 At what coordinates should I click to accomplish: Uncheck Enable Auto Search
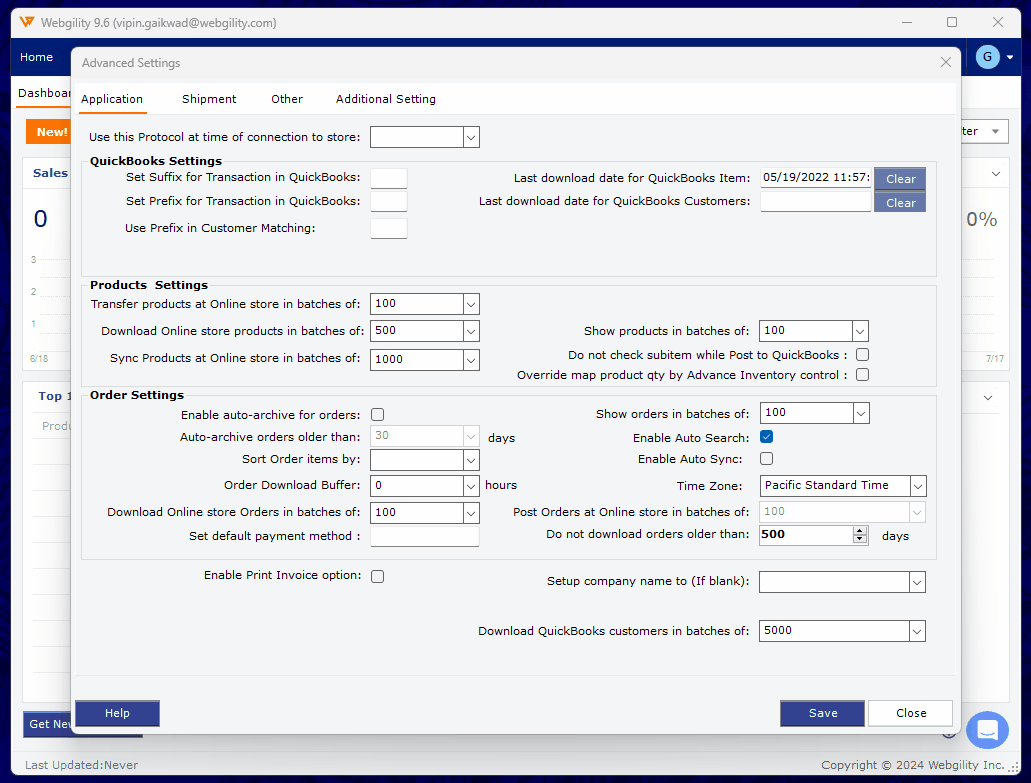pyautogui.click(x=766, y=437)
